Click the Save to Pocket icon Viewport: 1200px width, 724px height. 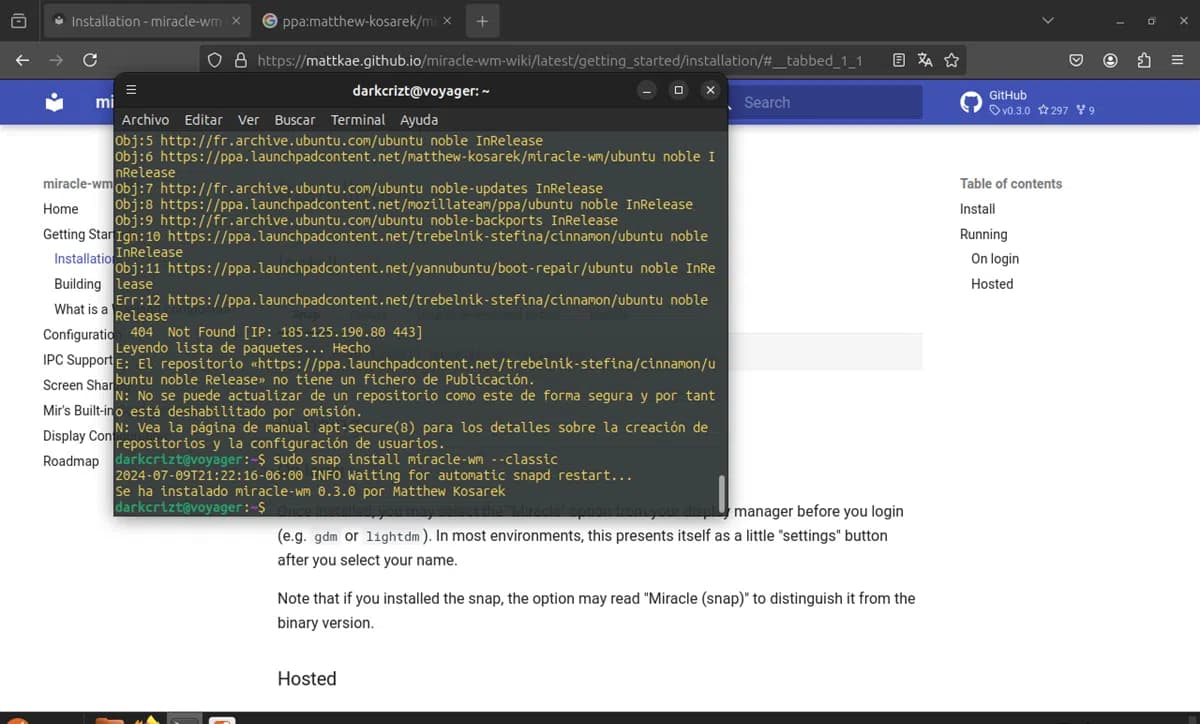pos(1076,60)
